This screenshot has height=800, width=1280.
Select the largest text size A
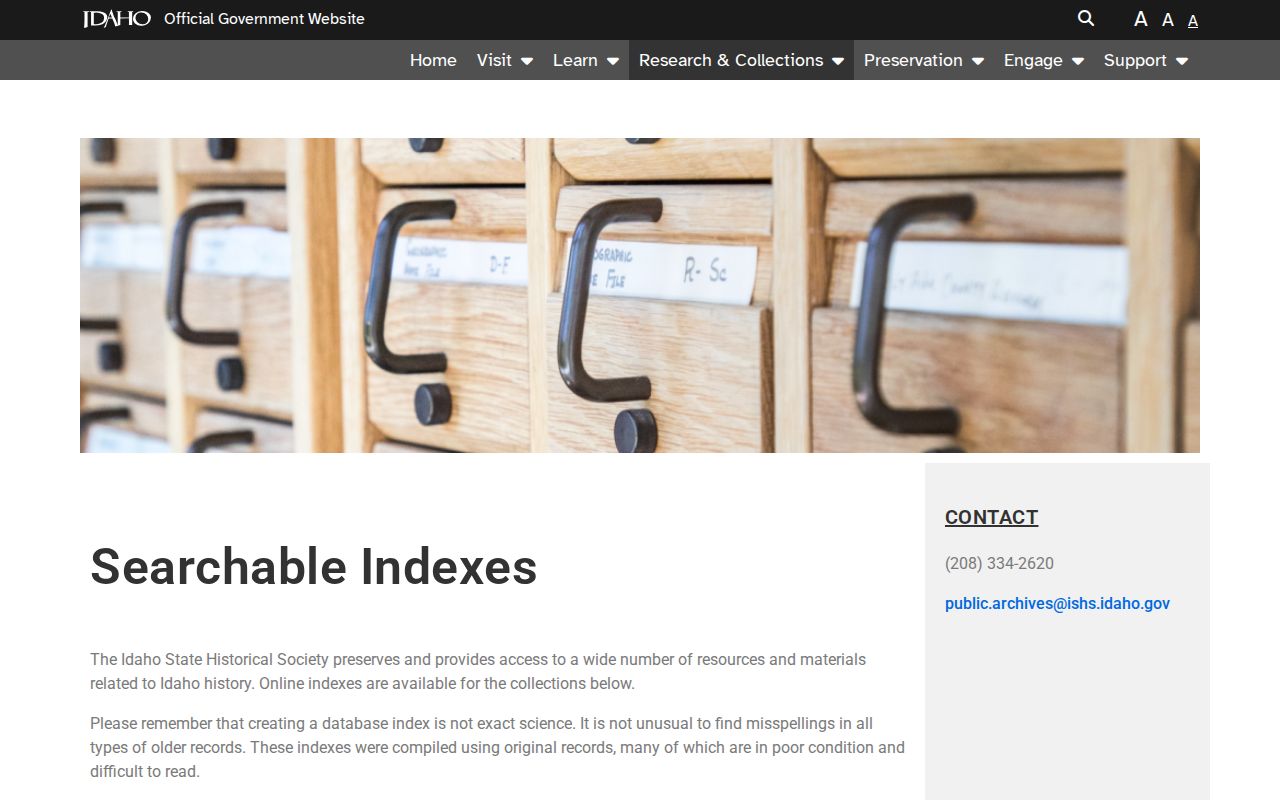[1141, 19]
